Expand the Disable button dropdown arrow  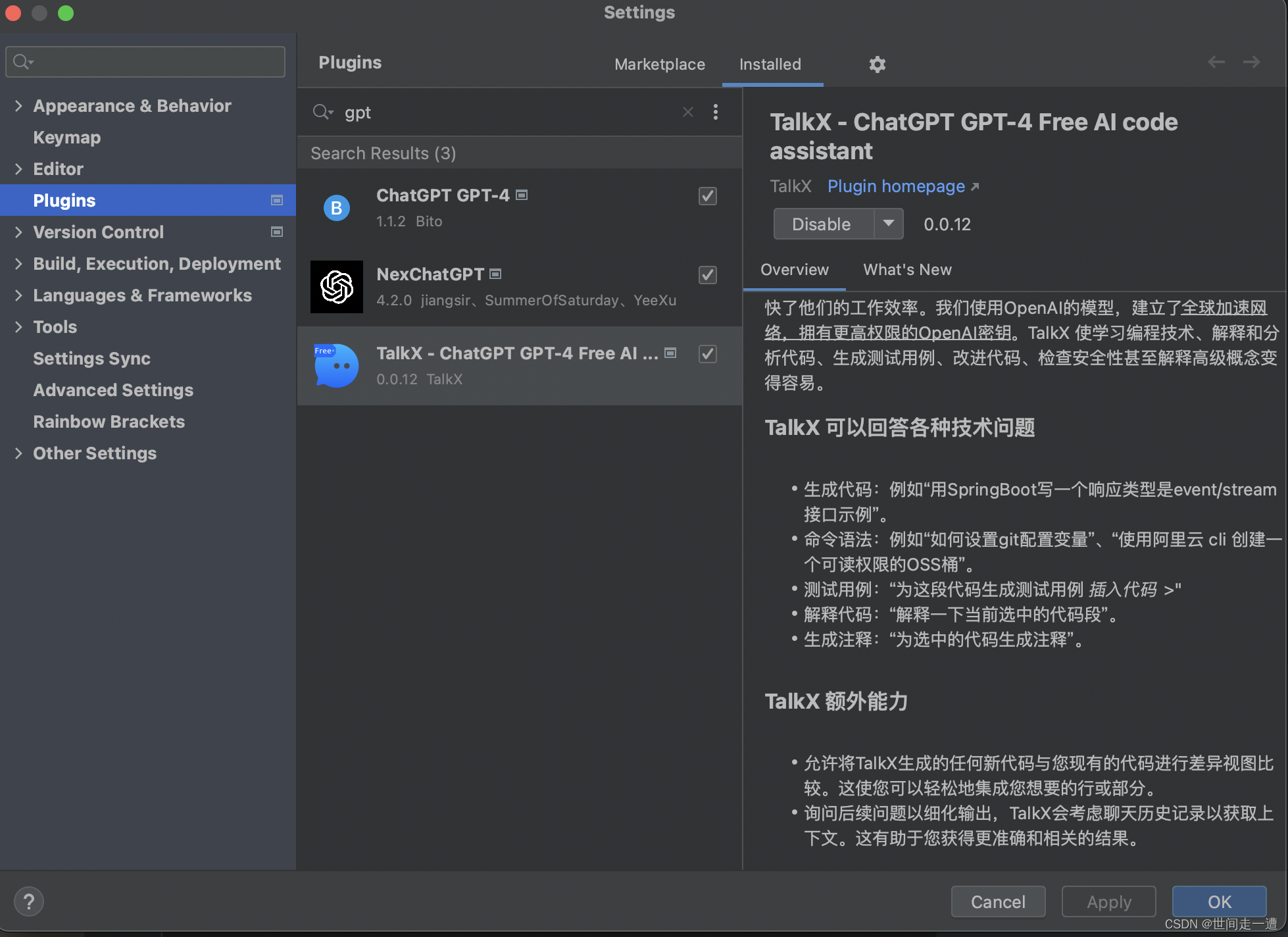click(887, 222)
